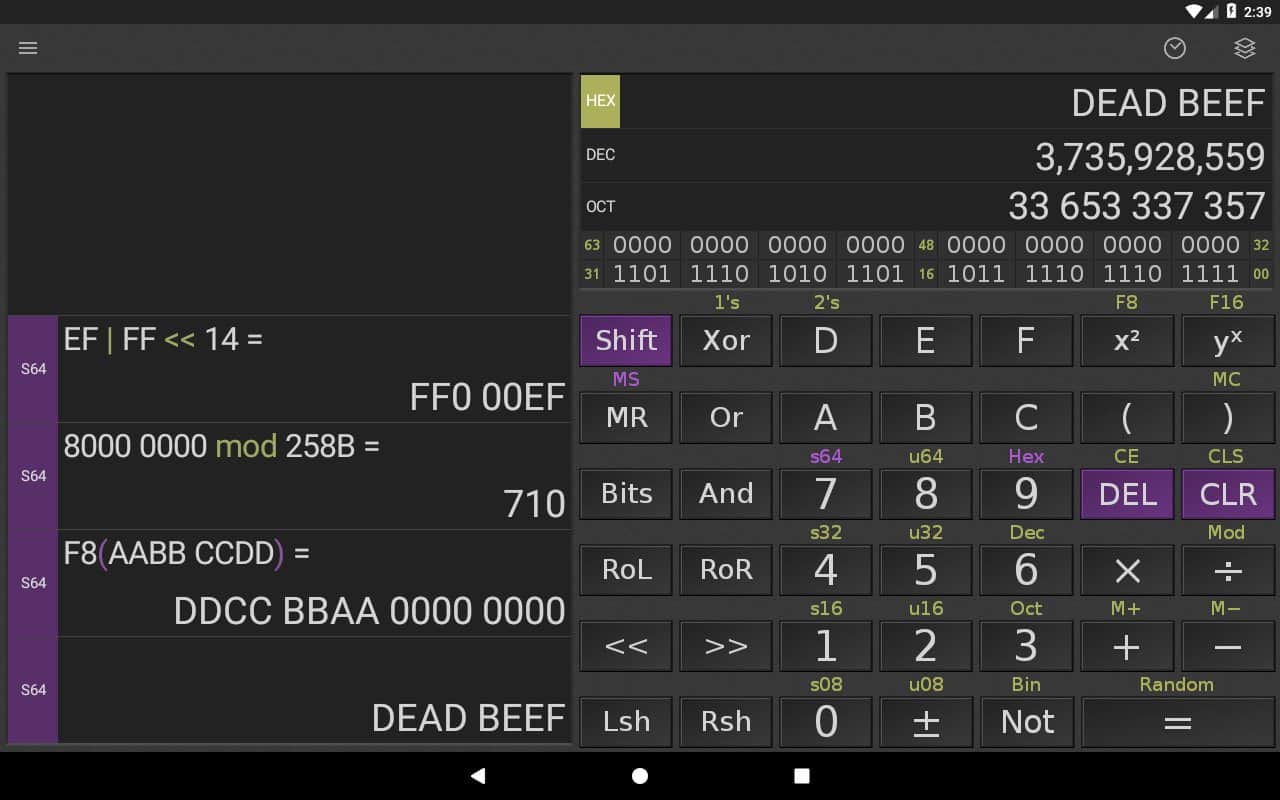The height and width of the screenshot is (800, 1280).
Task: Select the HEX display mode row
Action: point(925,102)
